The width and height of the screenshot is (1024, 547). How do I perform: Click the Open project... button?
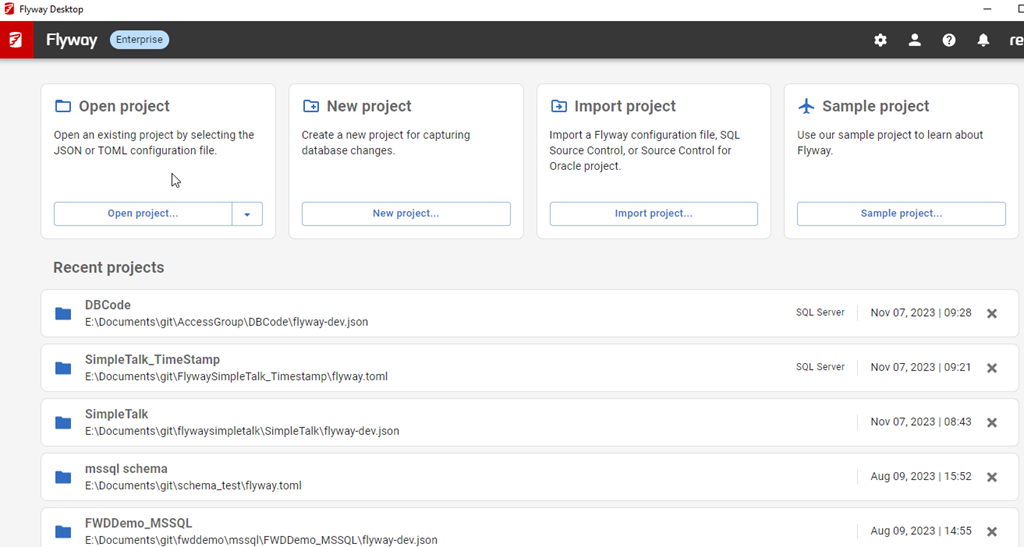point(143,214)
